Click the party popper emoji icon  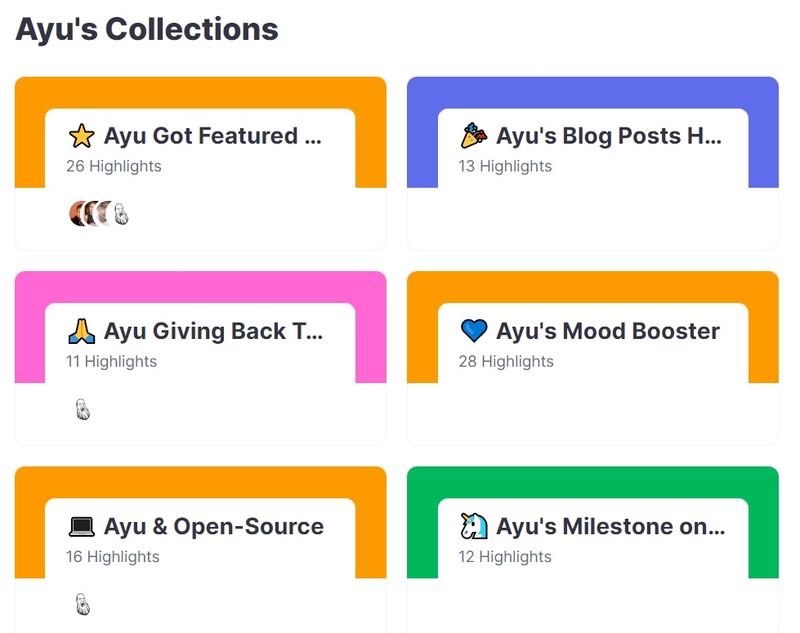coord(473,136)
